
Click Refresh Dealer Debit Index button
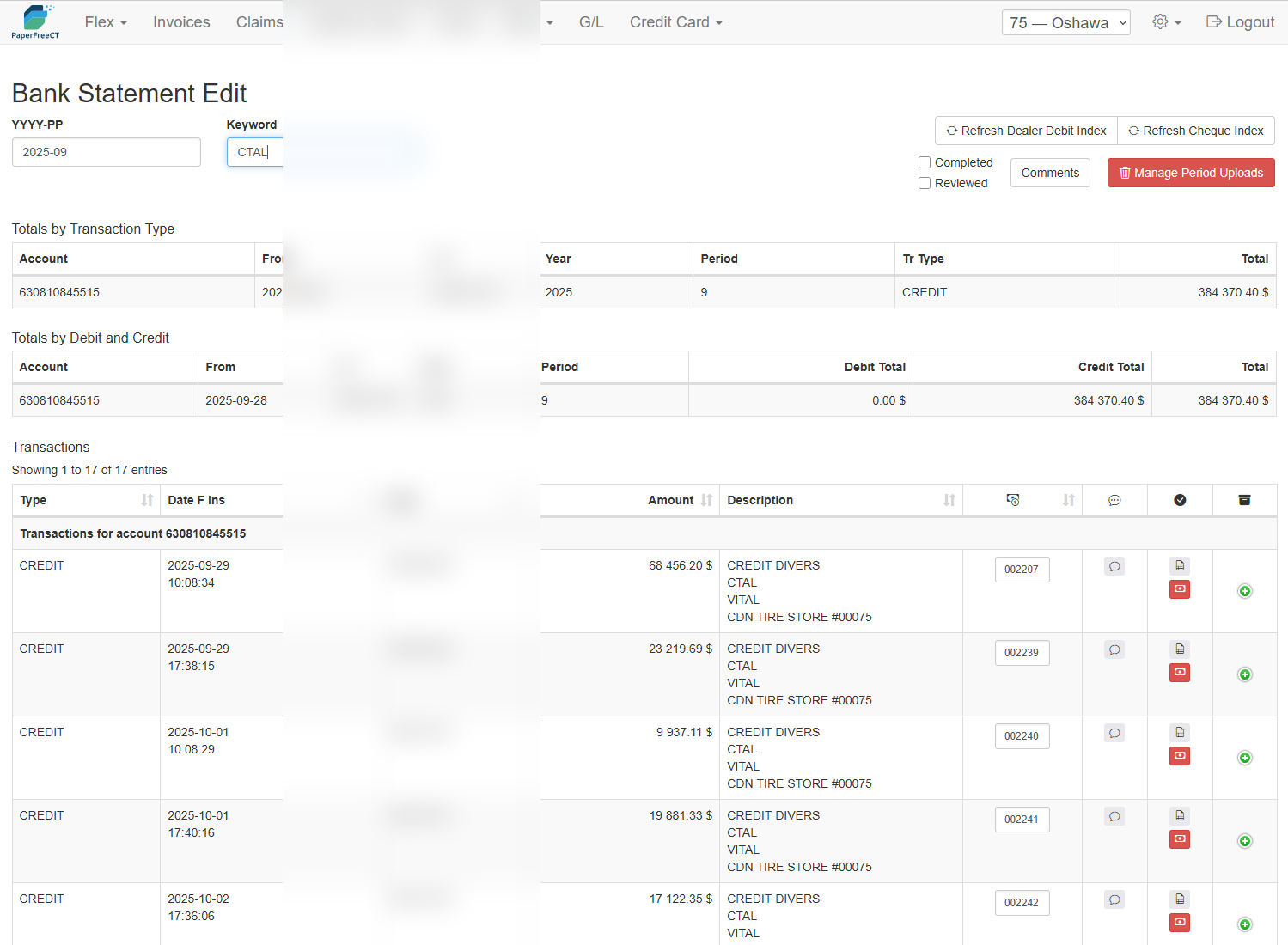(1026, 131)
